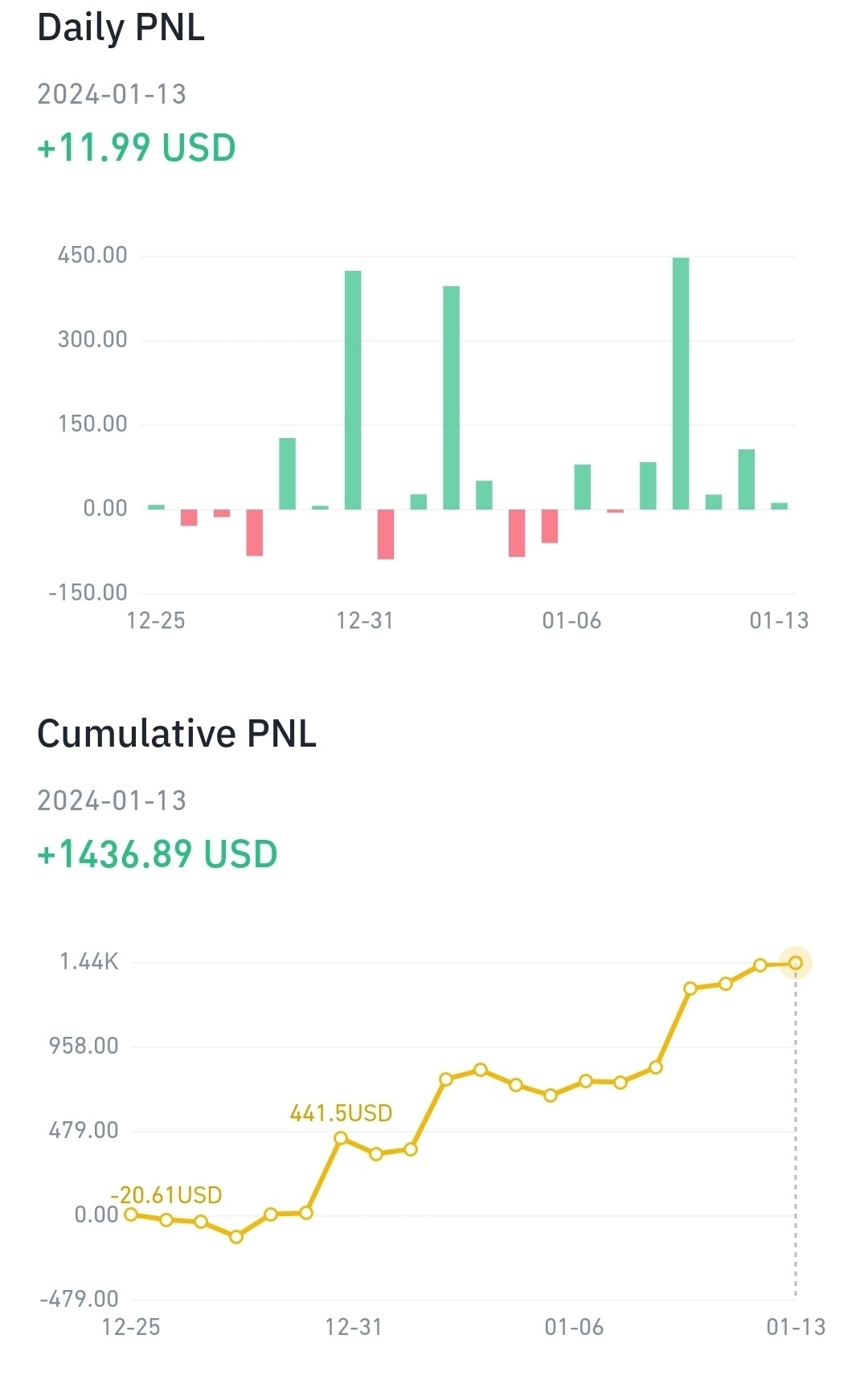Select the 12-31 green bar in Daily PNL

pyautogui.click(x=353, y=390)
